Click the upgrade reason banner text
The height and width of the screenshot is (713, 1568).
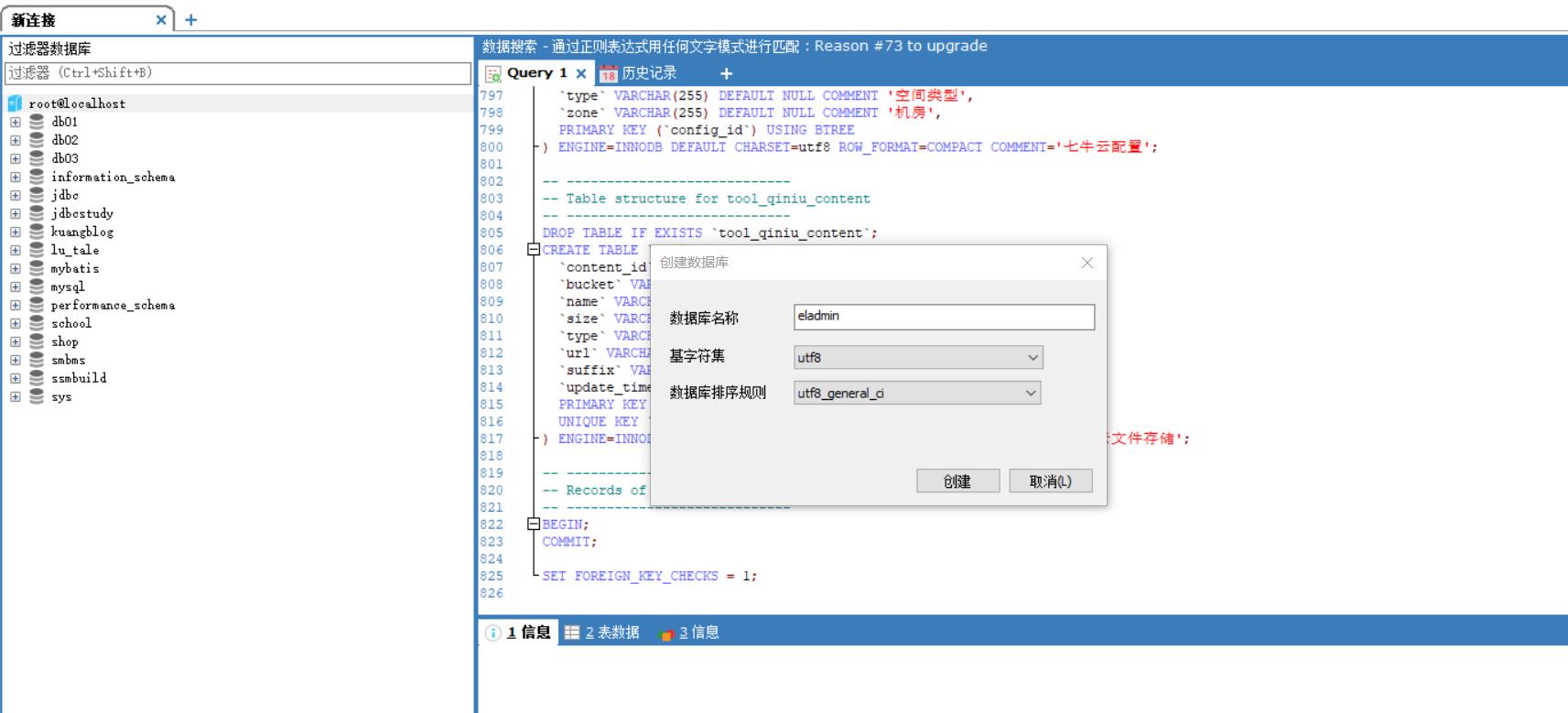[x=735, y=46]
